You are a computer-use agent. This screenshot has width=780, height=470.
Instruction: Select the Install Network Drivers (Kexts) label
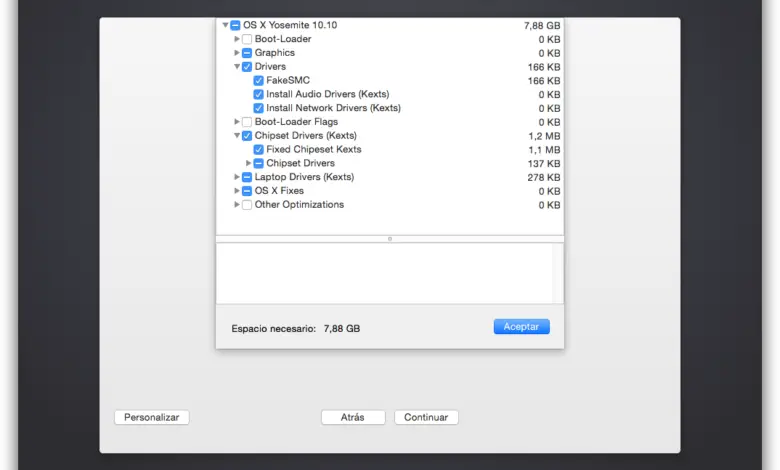(333, 108)
